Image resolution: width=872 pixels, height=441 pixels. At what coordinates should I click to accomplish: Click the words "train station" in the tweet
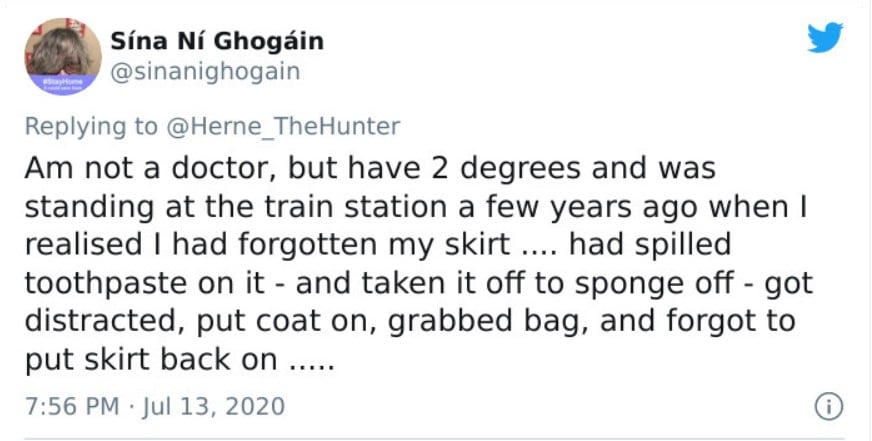tap(355, 207)
